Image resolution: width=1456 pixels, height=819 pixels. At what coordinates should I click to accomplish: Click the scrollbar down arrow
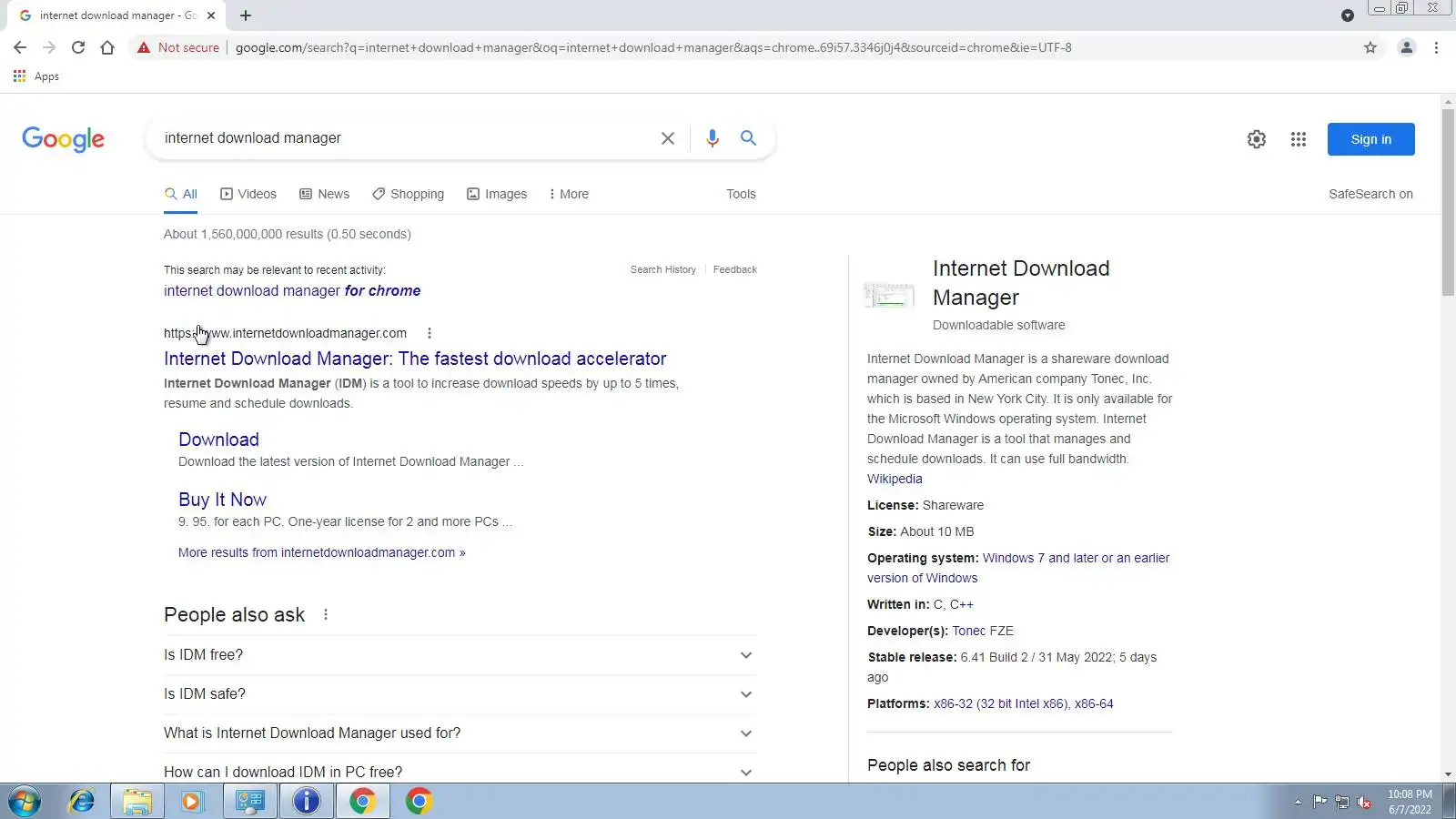click(x=1448, y=774)
